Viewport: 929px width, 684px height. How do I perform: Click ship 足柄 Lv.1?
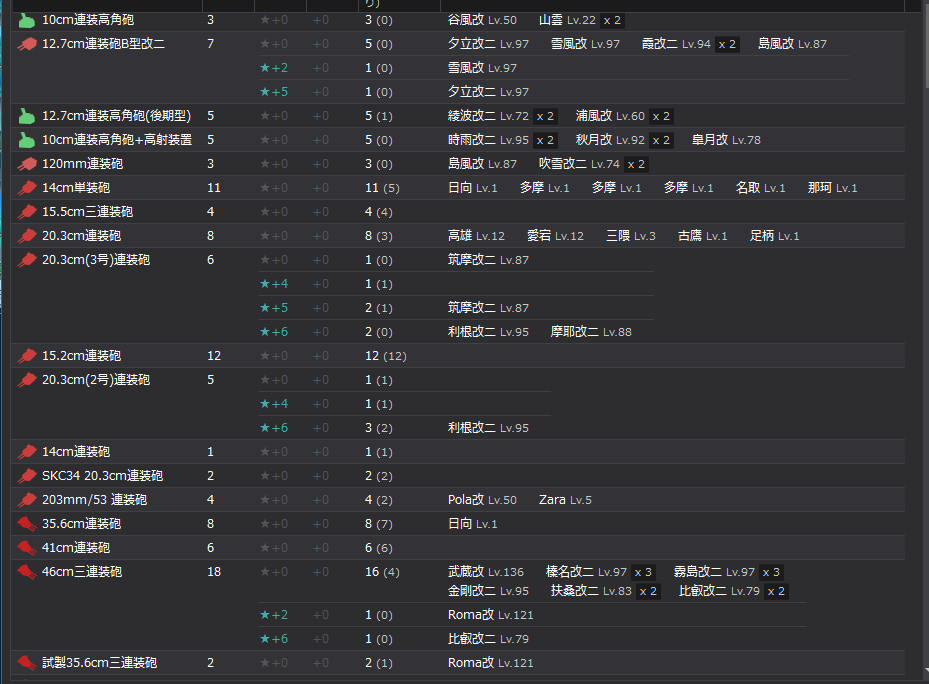pyautogui.click(x=775, y=236)
